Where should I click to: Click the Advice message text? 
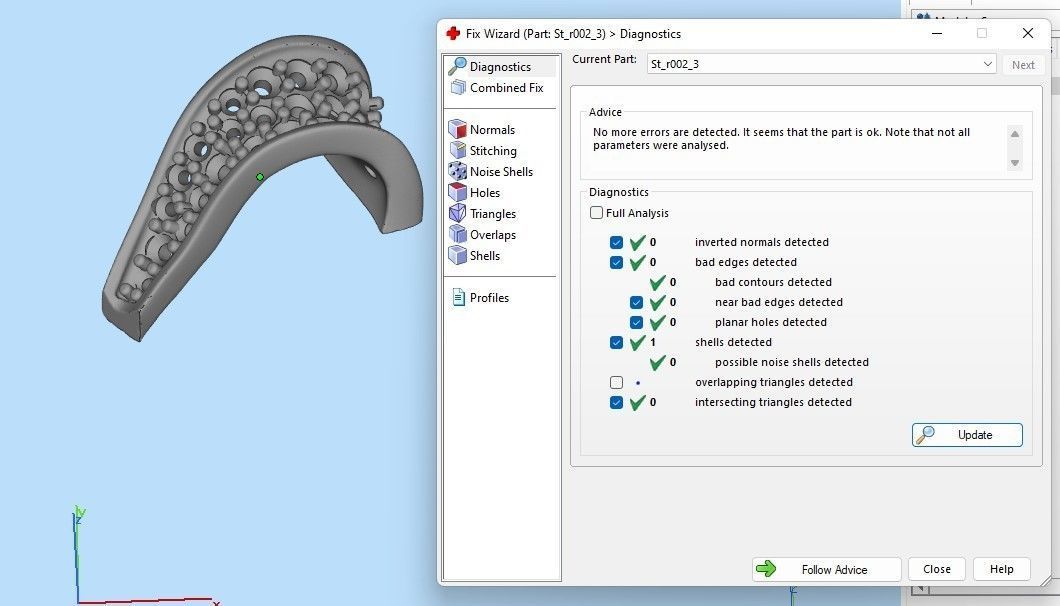pyautogui.click(x=781, y=139)
